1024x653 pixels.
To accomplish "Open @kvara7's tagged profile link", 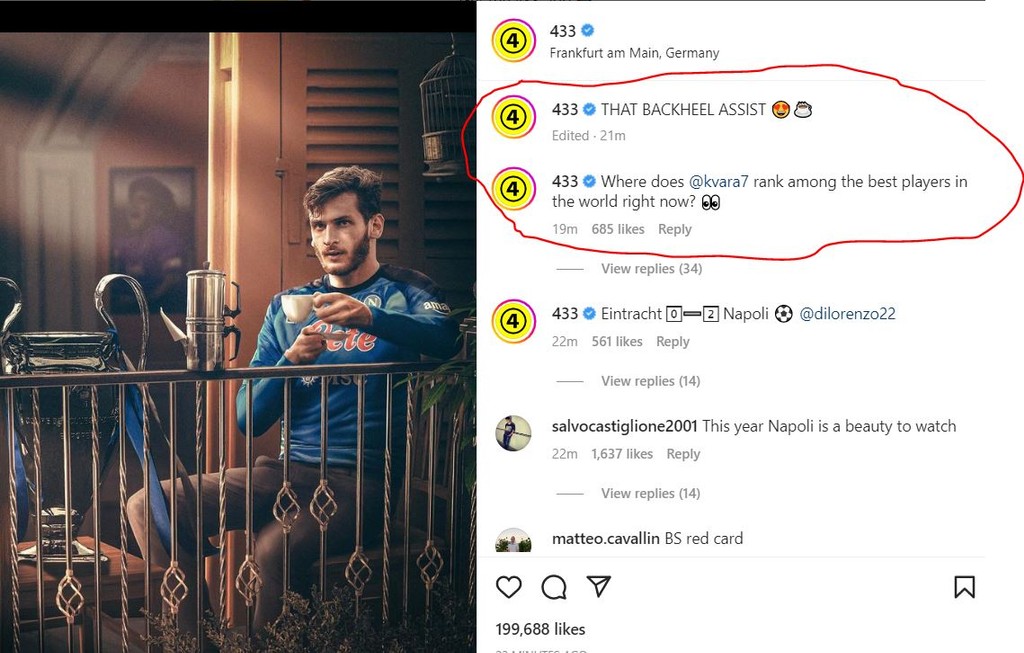I will click(x=720, y=182).
